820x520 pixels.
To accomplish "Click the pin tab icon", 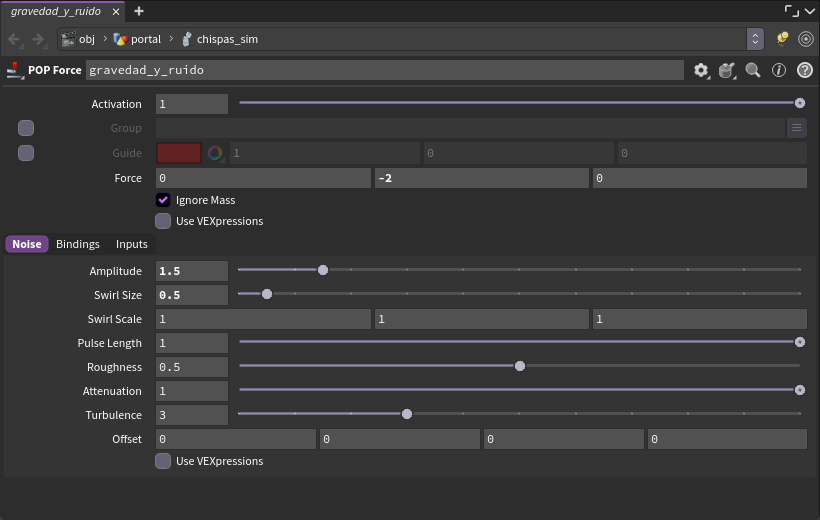I will [x=782, y=39].
